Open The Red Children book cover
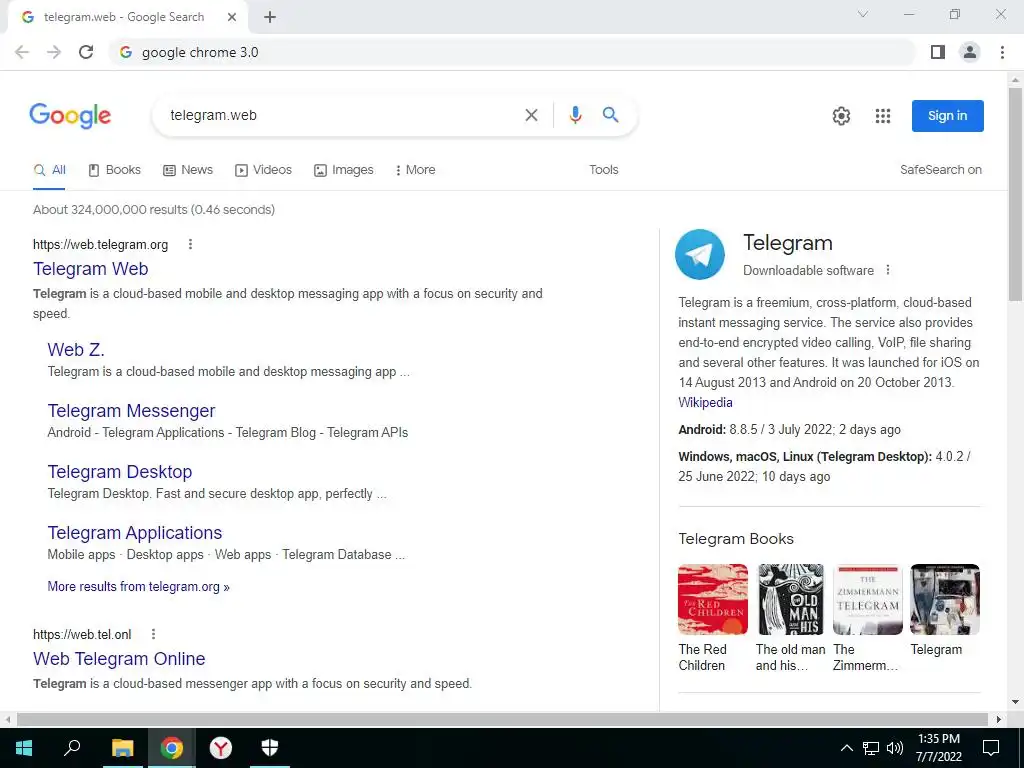 tap(712, 600)
